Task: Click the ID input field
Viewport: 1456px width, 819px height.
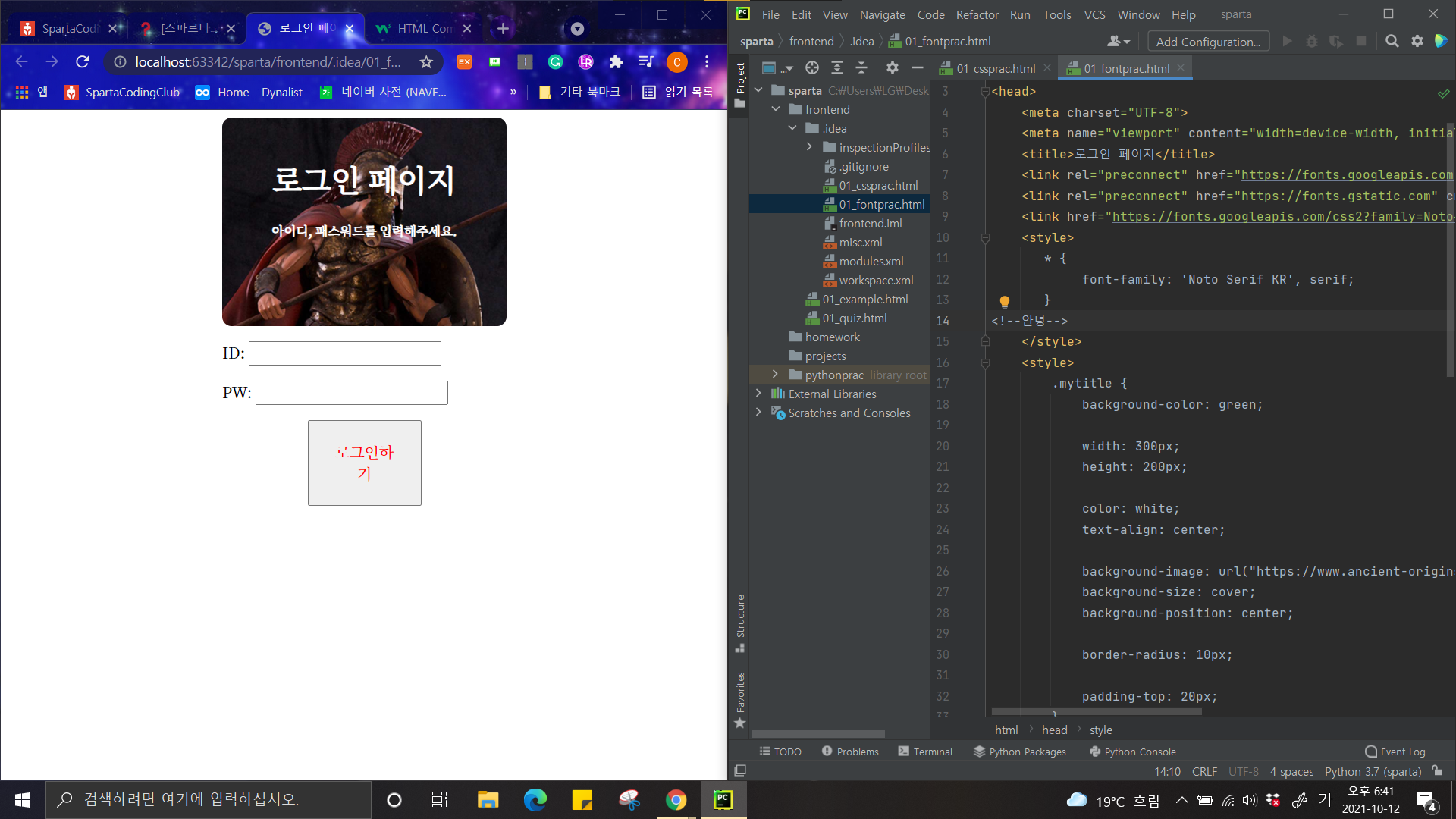Action: [345, 353]
